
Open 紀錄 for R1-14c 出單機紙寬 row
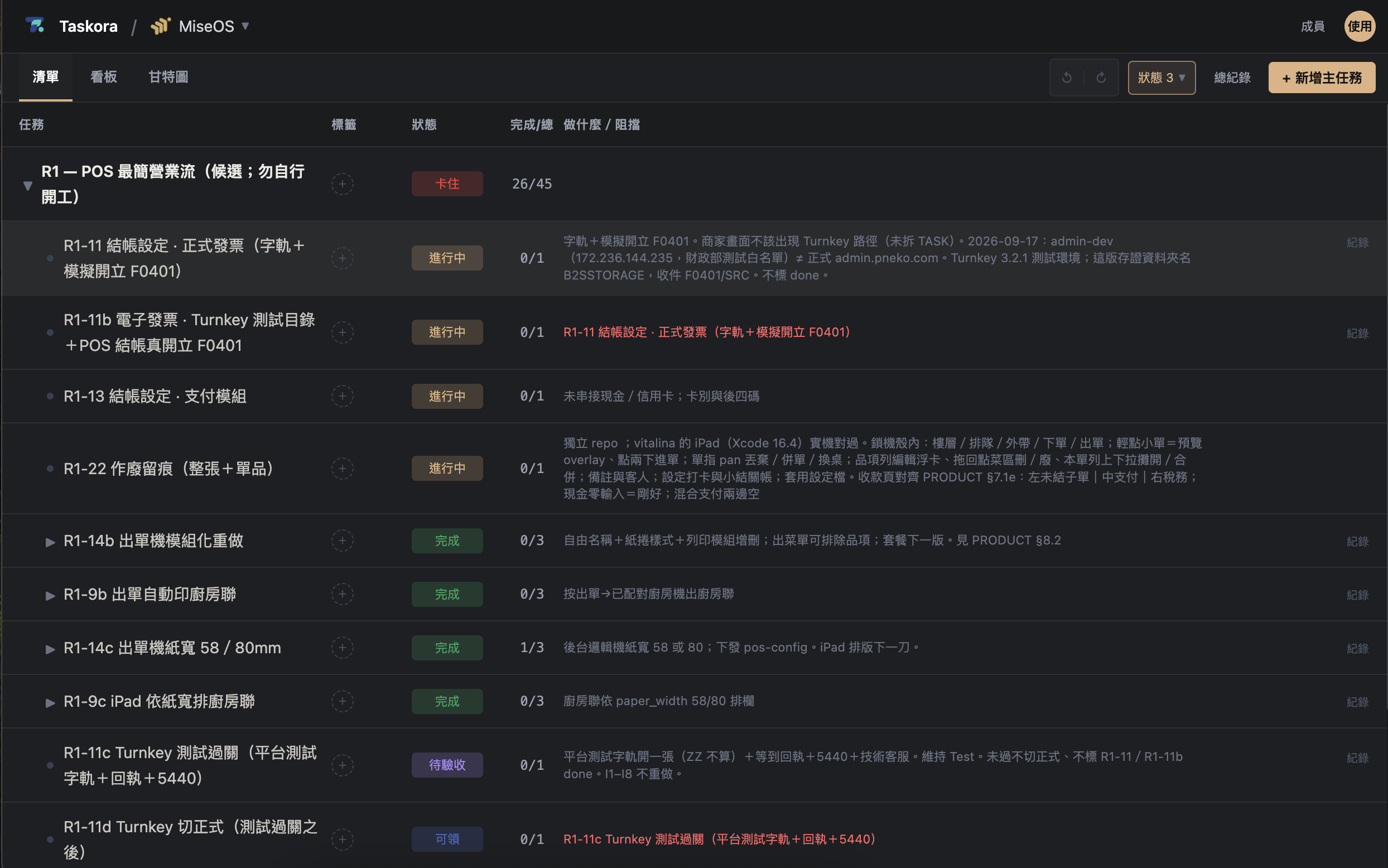click(x=1357, y=648)
